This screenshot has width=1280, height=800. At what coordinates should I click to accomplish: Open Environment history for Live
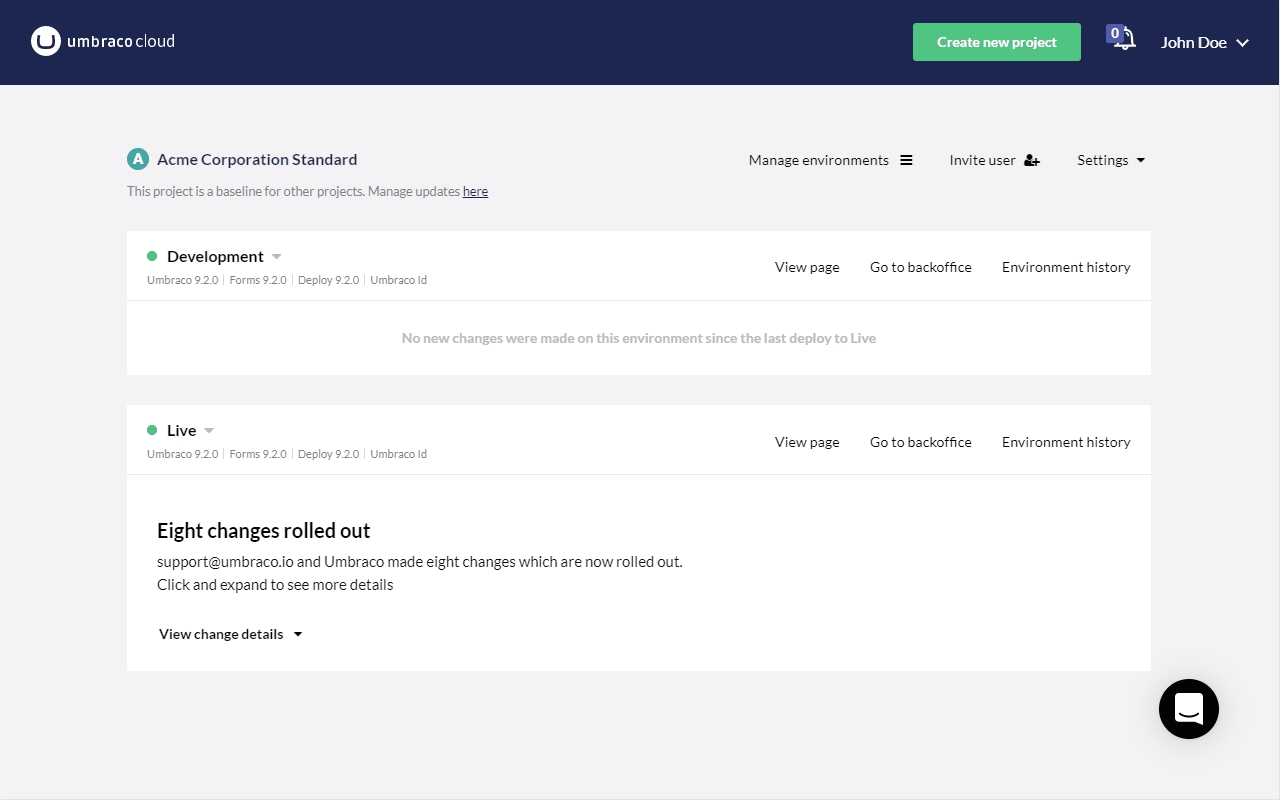pyautogui.click(x=1065, y=442)
